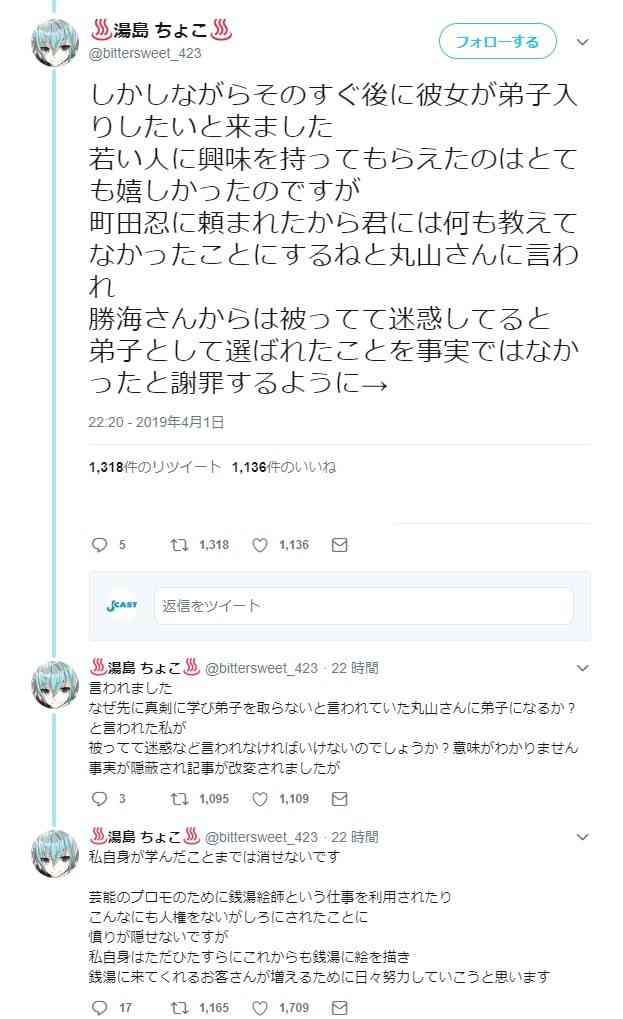The width and height of the screenshot is (623, 1019).
Task: Click the envelope icon on the first reply
Action: point(340,798)
